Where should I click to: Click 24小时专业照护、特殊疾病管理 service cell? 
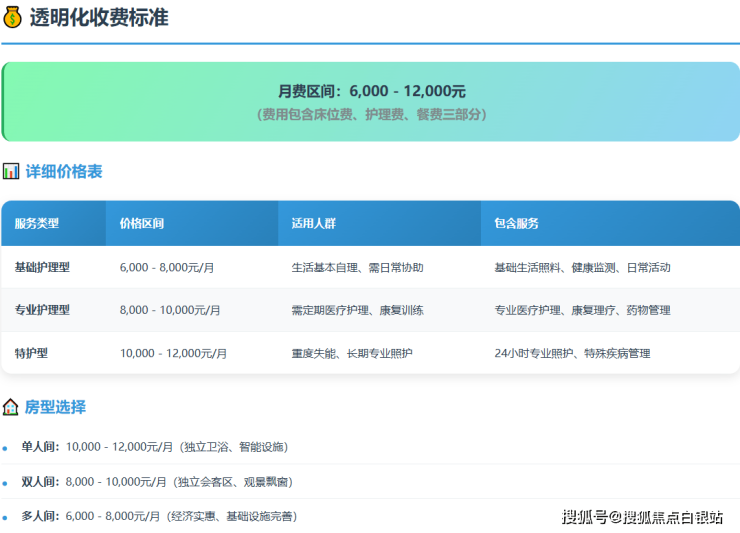pos(572,353)
